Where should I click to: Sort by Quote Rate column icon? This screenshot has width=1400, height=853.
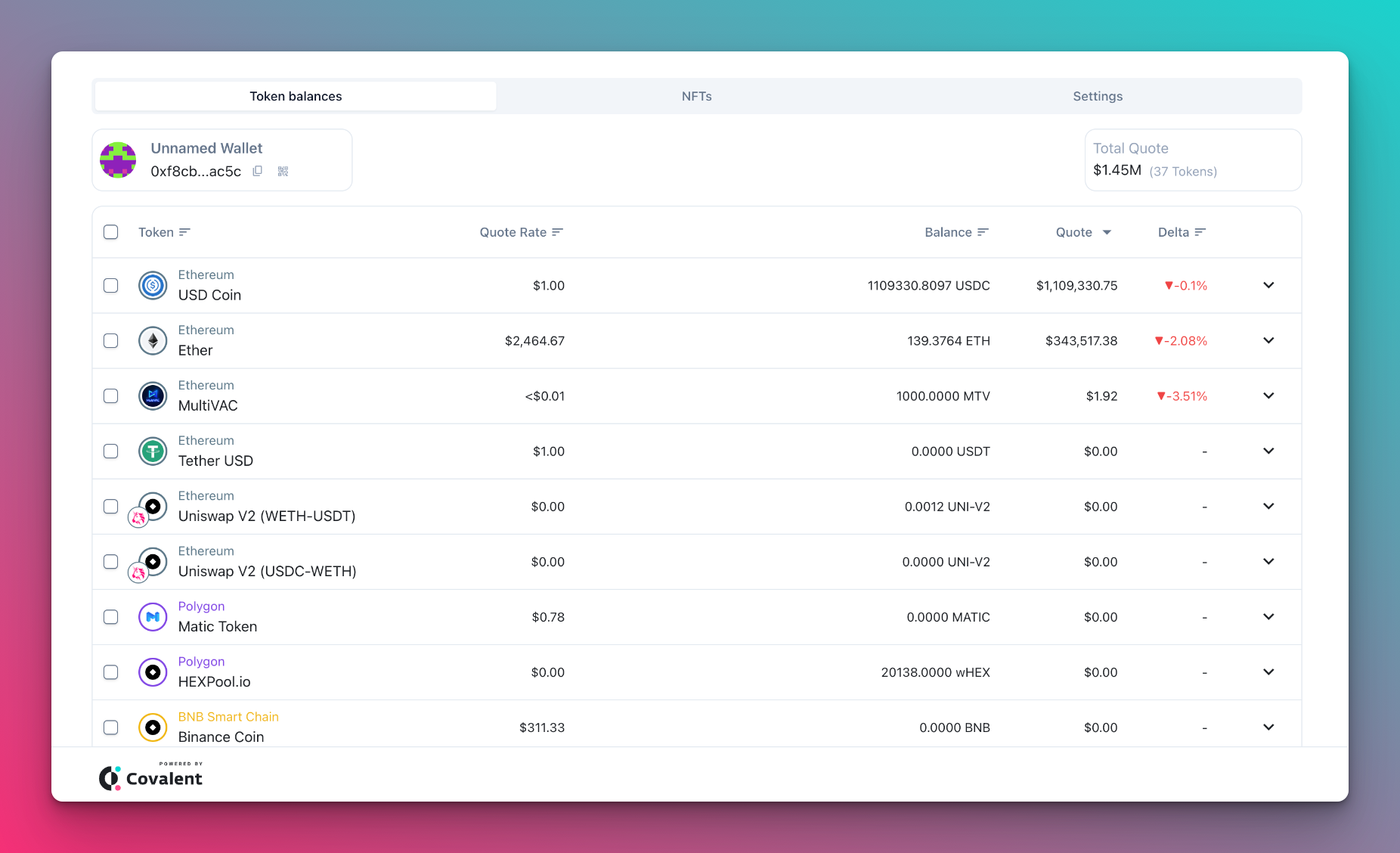(x=558, y=232)
